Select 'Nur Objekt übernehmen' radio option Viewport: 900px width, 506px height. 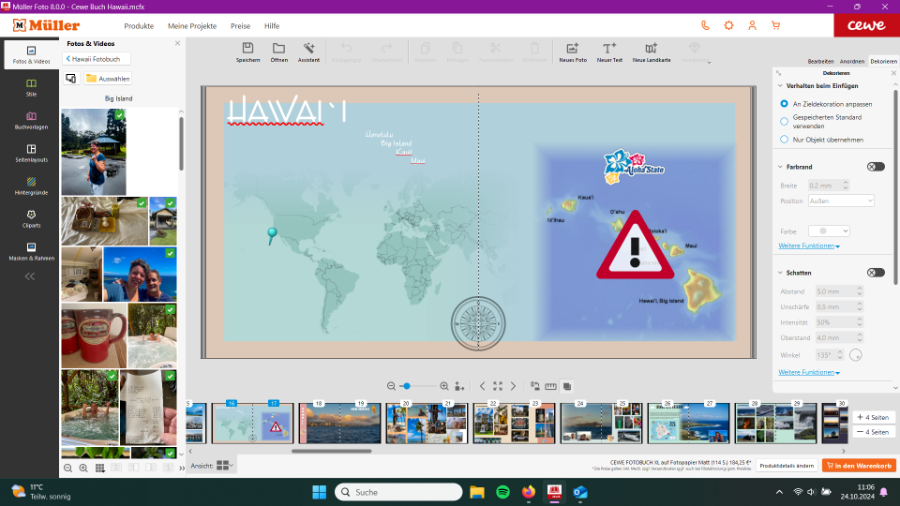tap(785, 139)
